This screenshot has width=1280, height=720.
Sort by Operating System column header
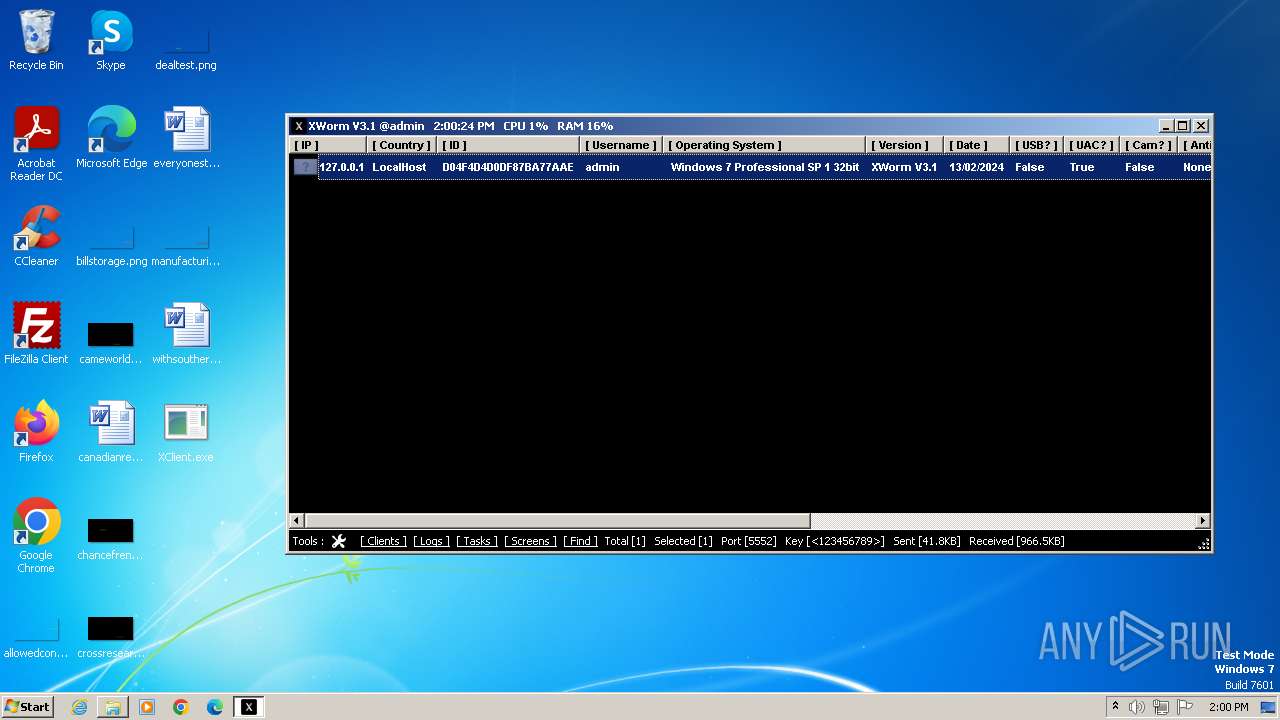click(764, 145)
